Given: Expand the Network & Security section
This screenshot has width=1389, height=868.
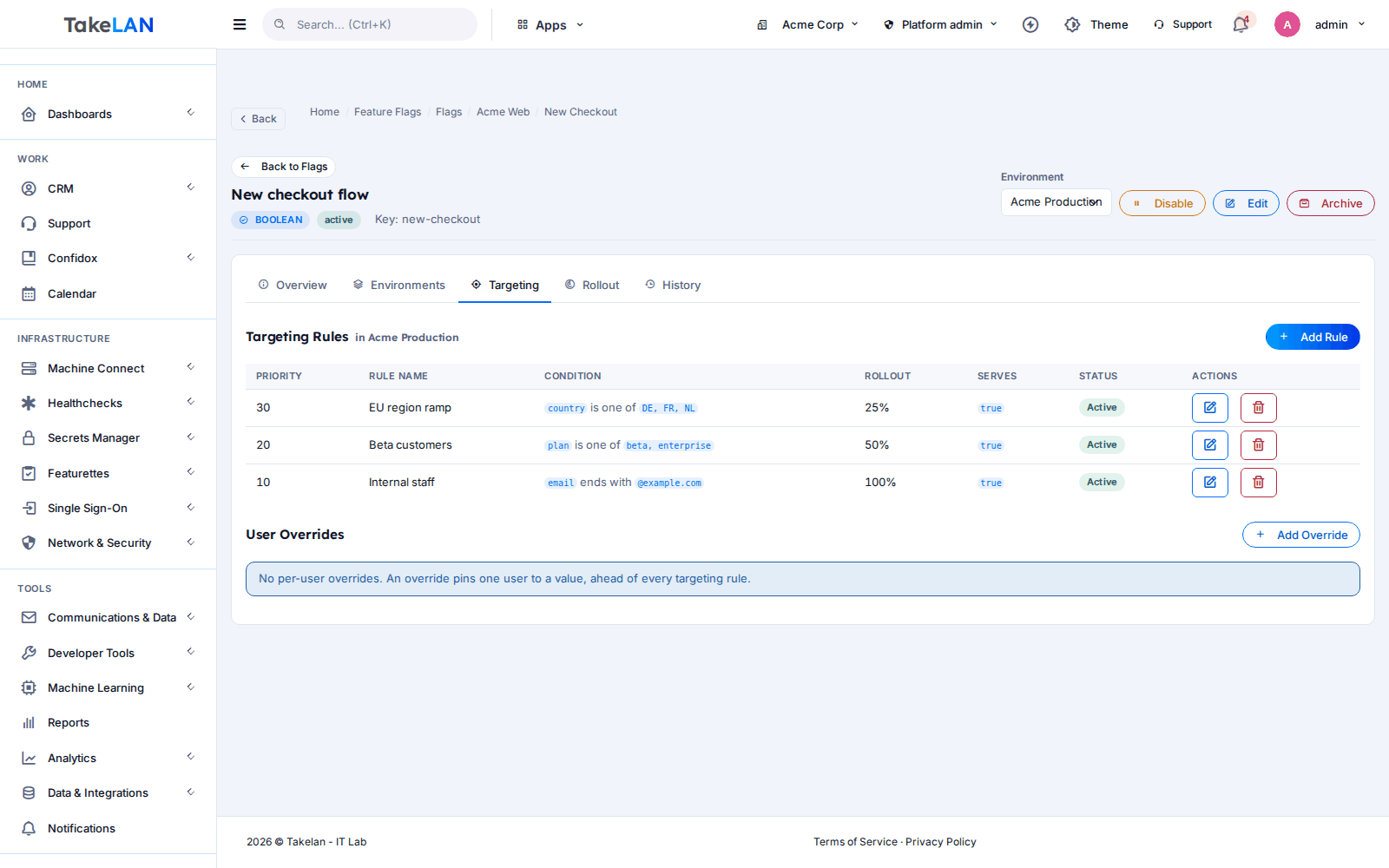Looking at the screenshot, I should coord(108,542).
